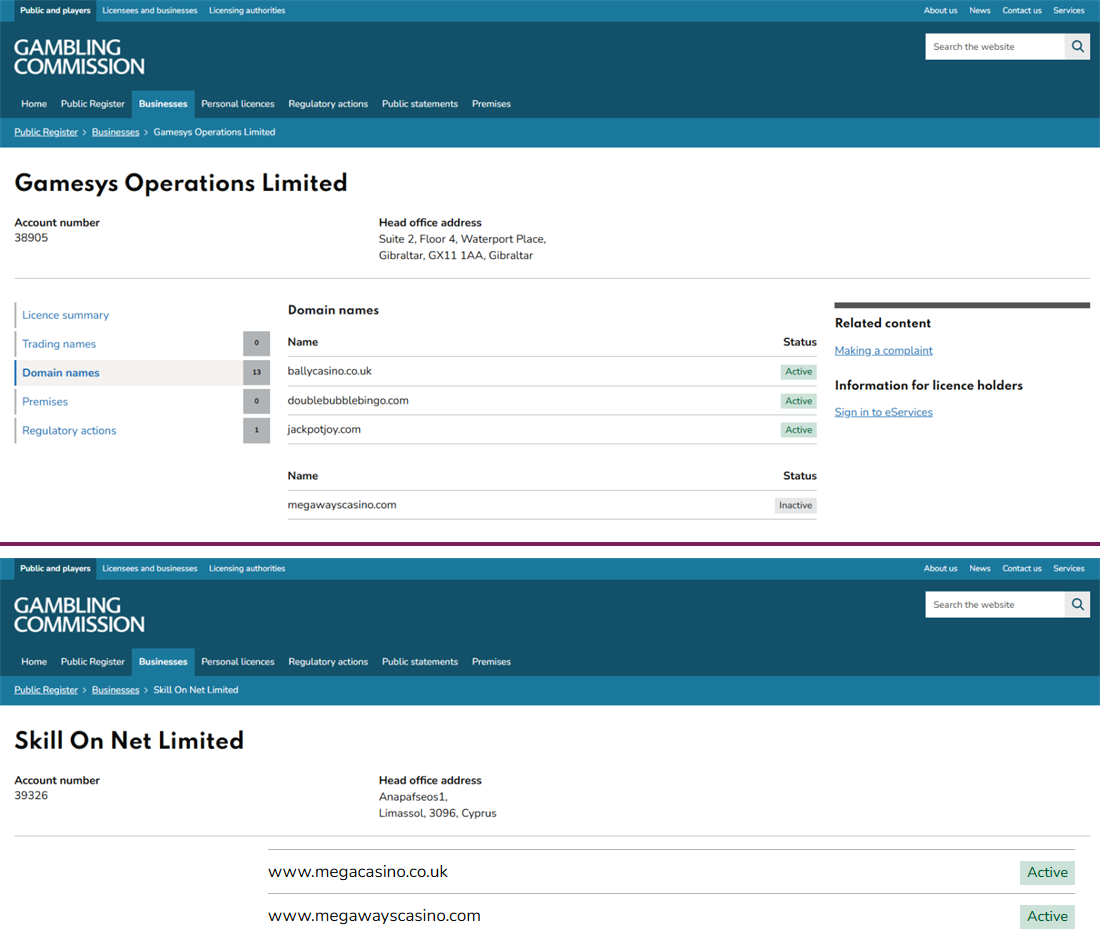Image resolution: width=1100 pixels, height=949 pixels.
Task: Click the count badge beside Regulatory actions side item
Action: 257,430
